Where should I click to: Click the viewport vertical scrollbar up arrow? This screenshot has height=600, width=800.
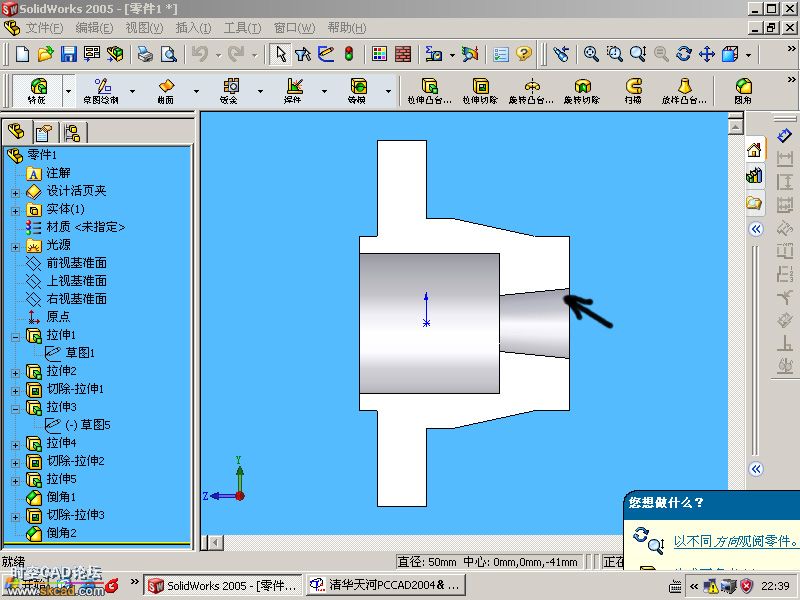(735, 126)
